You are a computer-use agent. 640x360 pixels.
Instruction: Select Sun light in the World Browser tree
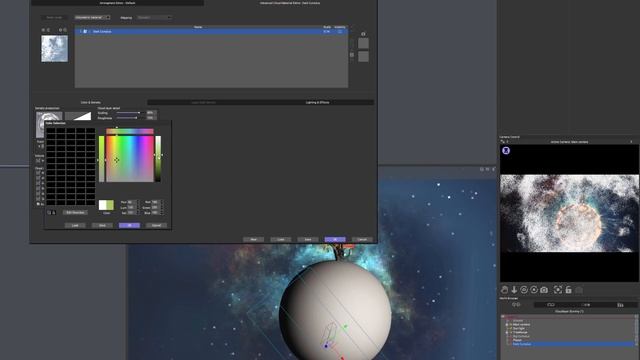click(x=519, y=329)
